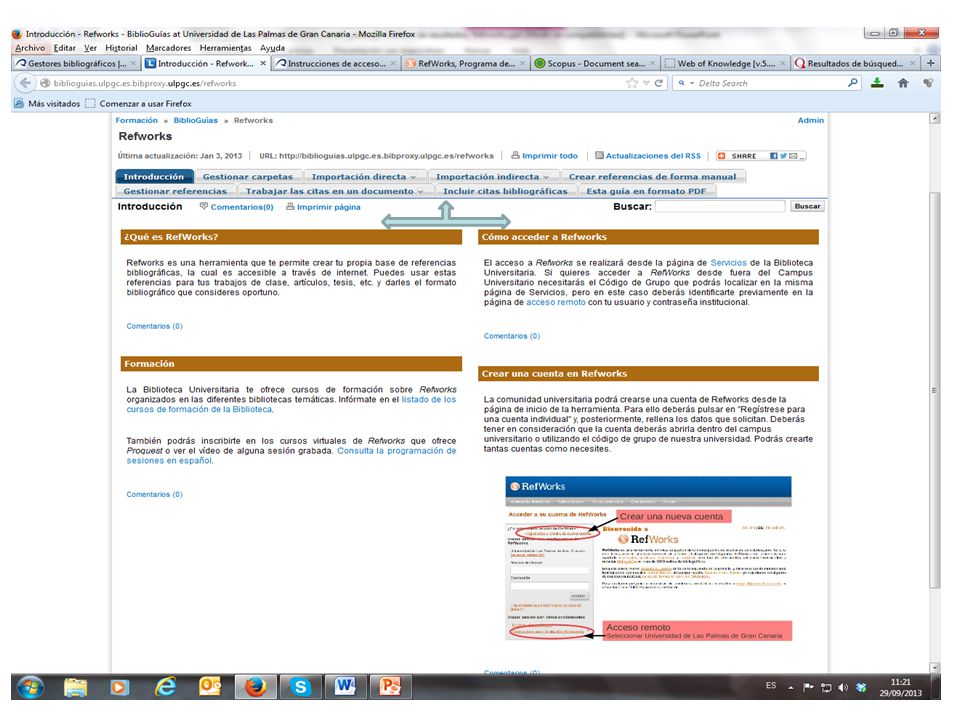The height and width of the screenshot is (720, 960).
Task: Close the Introducción - Refworks tab
Action: (x=263, y=63)
